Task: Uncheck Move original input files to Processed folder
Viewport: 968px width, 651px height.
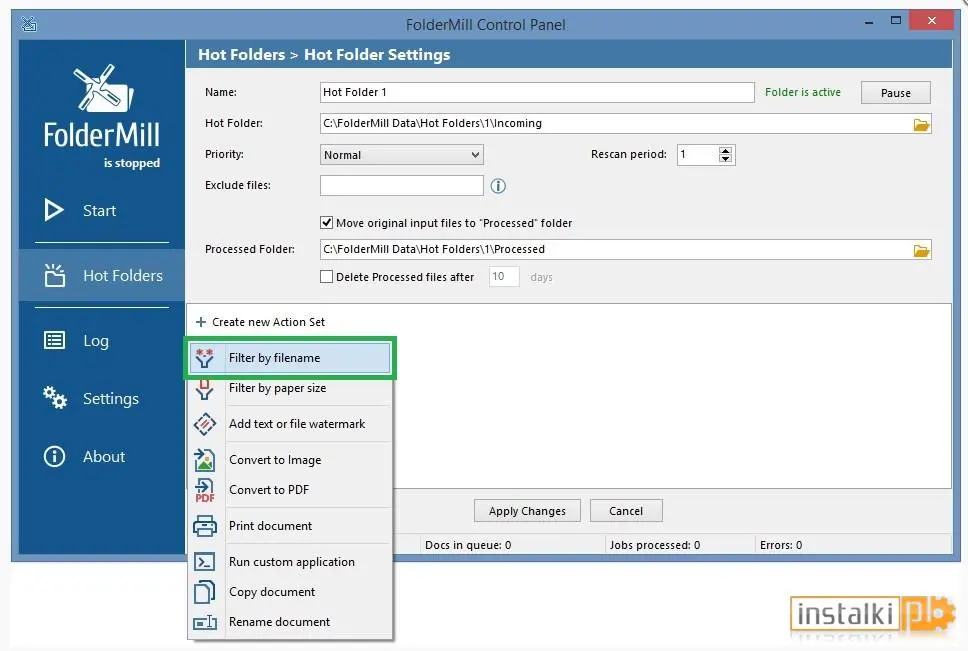Action: [x=327, y=223]
